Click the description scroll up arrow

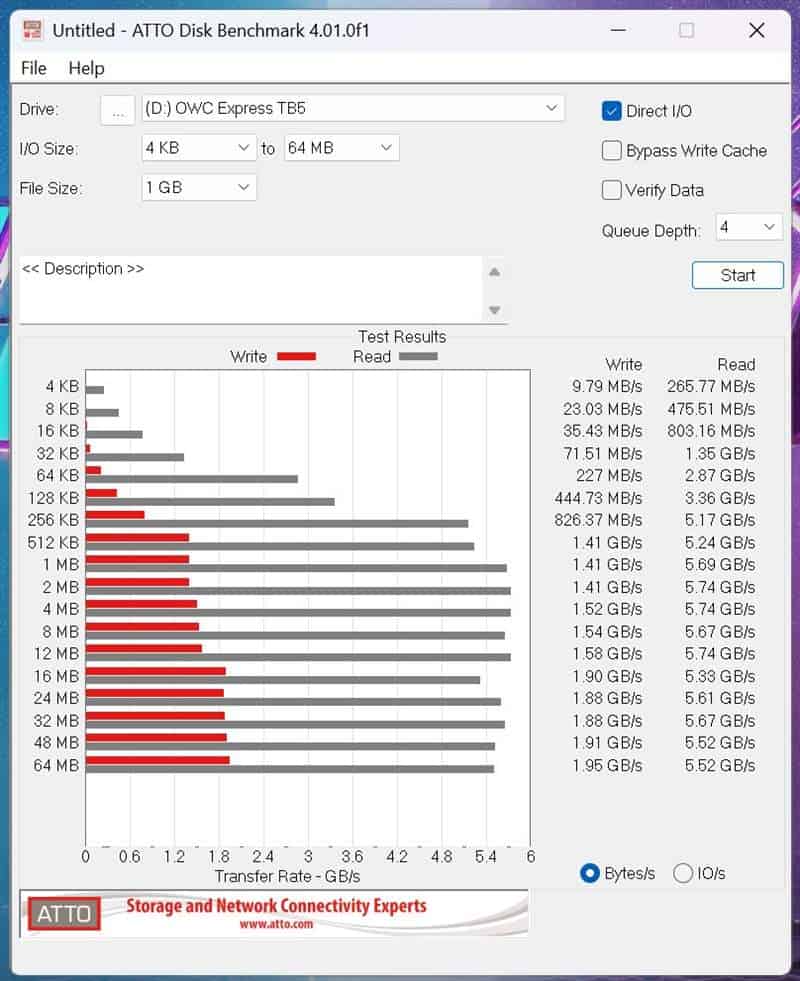[x=494, y=272]
